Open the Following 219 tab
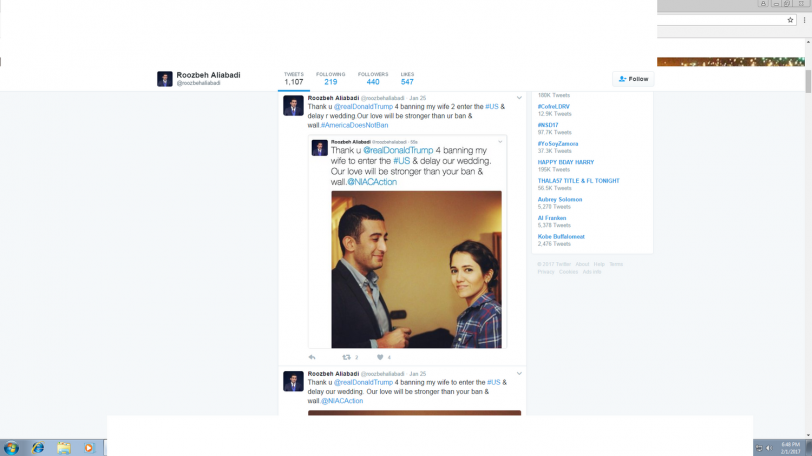 pos(330,79)
